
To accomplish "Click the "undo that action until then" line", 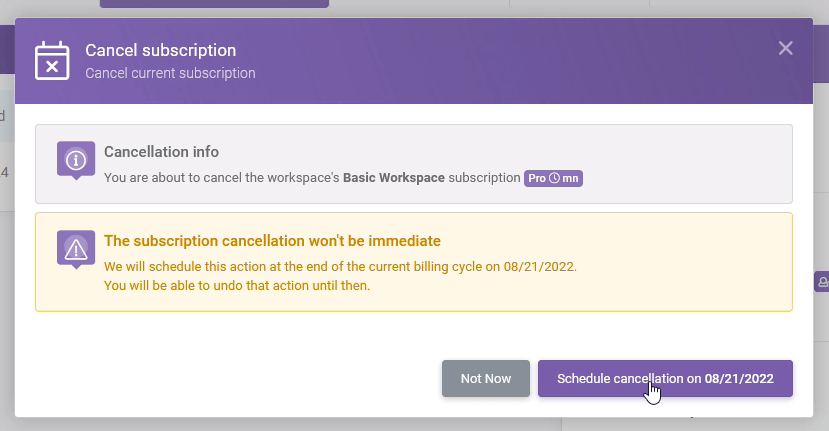I will coord(236,285).
